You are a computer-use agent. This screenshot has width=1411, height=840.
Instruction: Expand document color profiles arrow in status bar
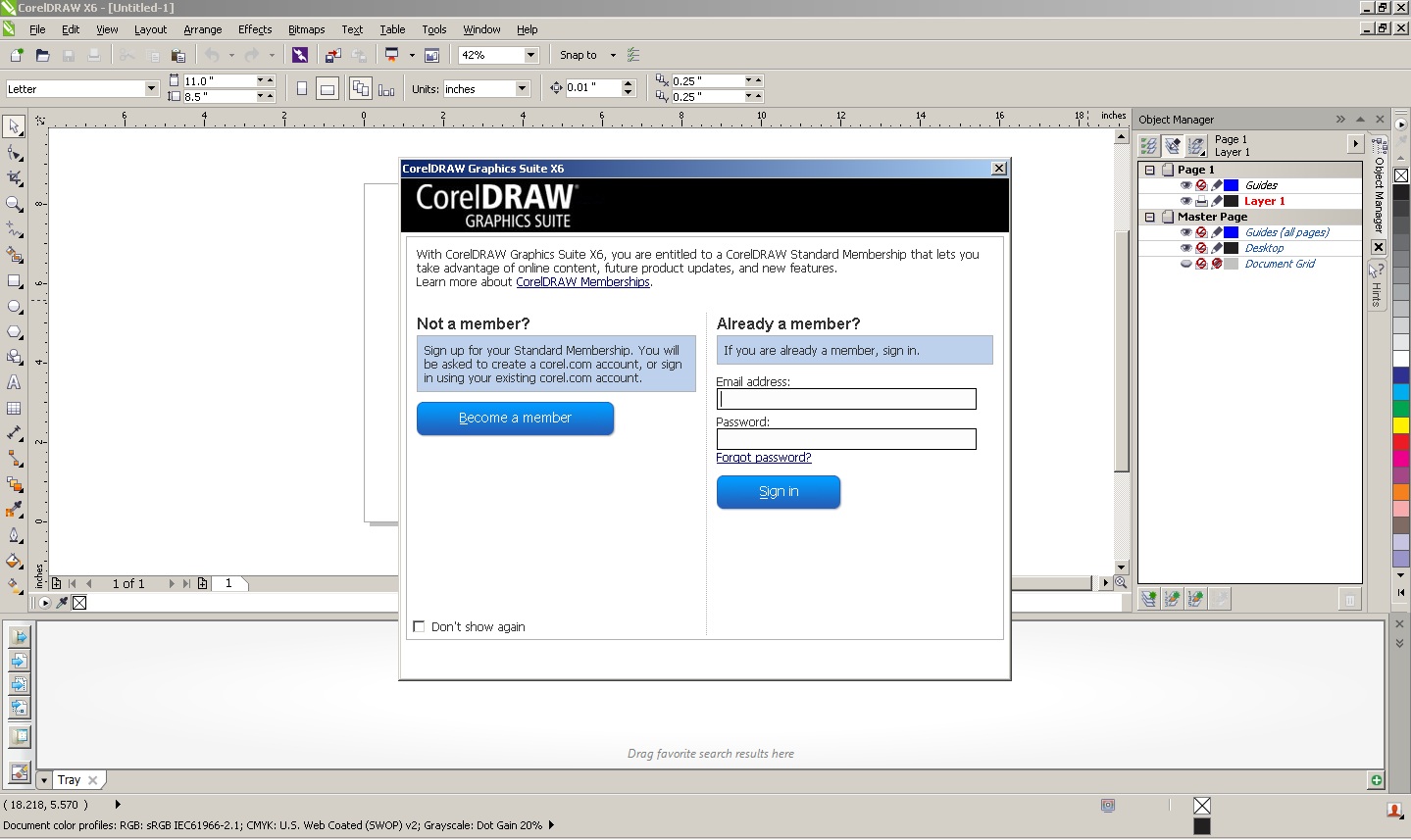pos(551,825)
